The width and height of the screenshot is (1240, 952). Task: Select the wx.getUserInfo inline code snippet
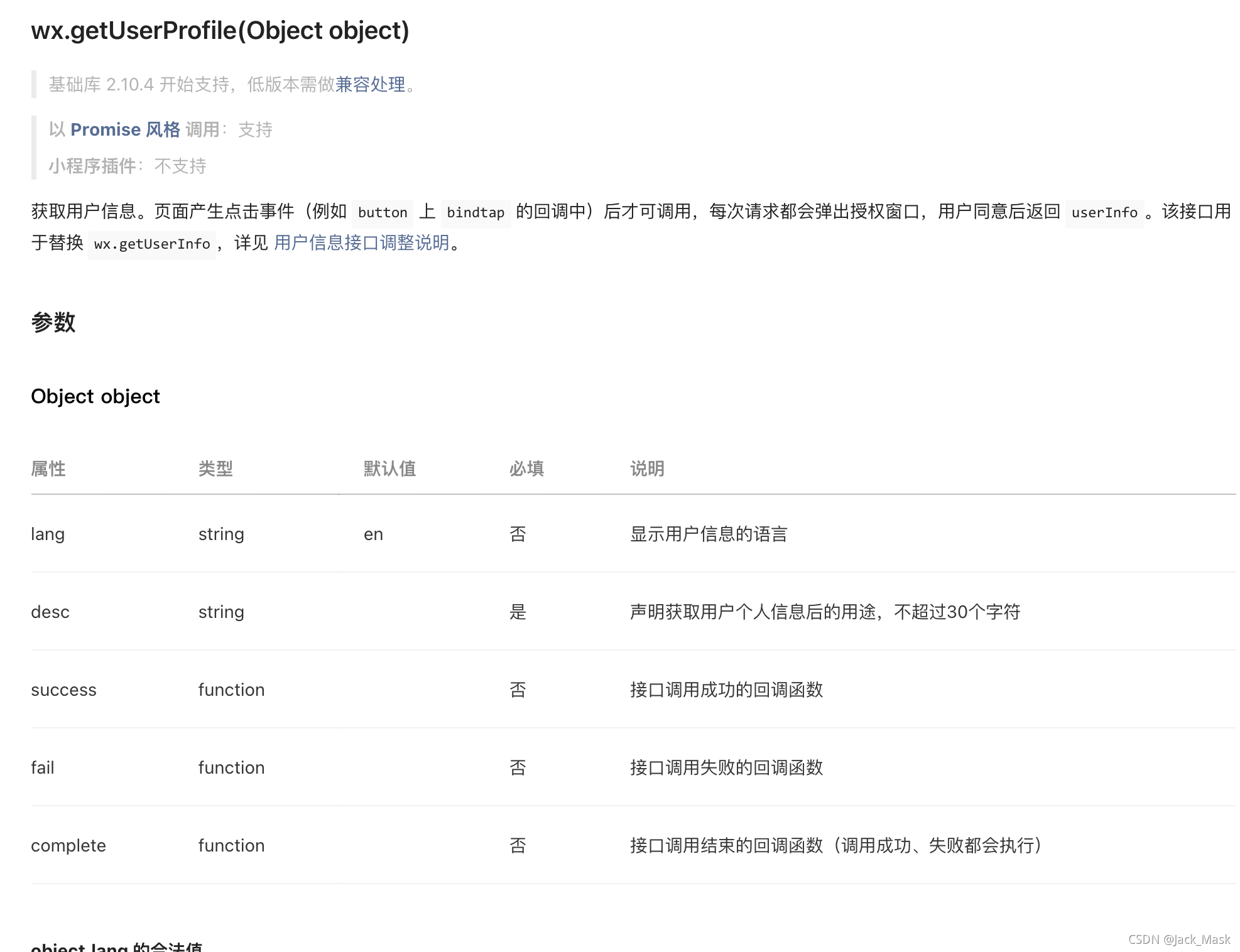tap(151, 244)
